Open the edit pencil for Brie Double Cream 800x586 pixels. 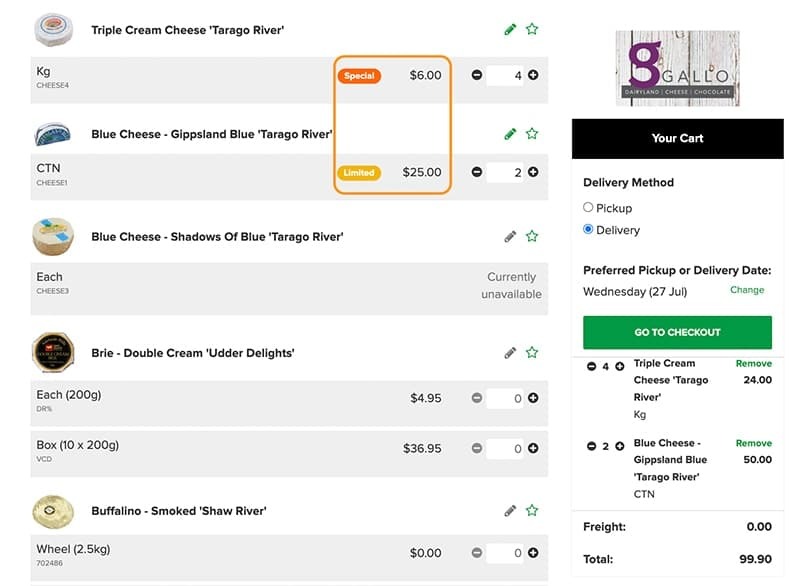(510, 352)
